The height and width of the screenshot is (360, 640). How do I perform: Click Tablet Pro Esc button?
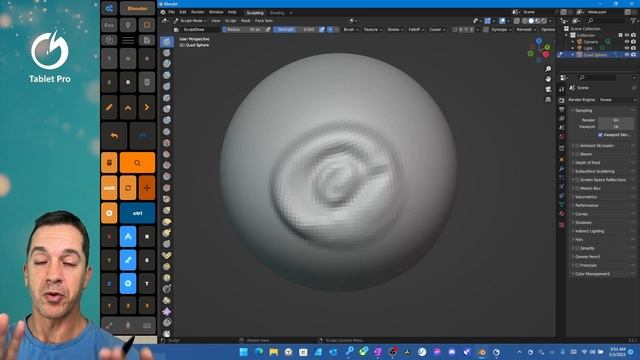coord(109,25)
